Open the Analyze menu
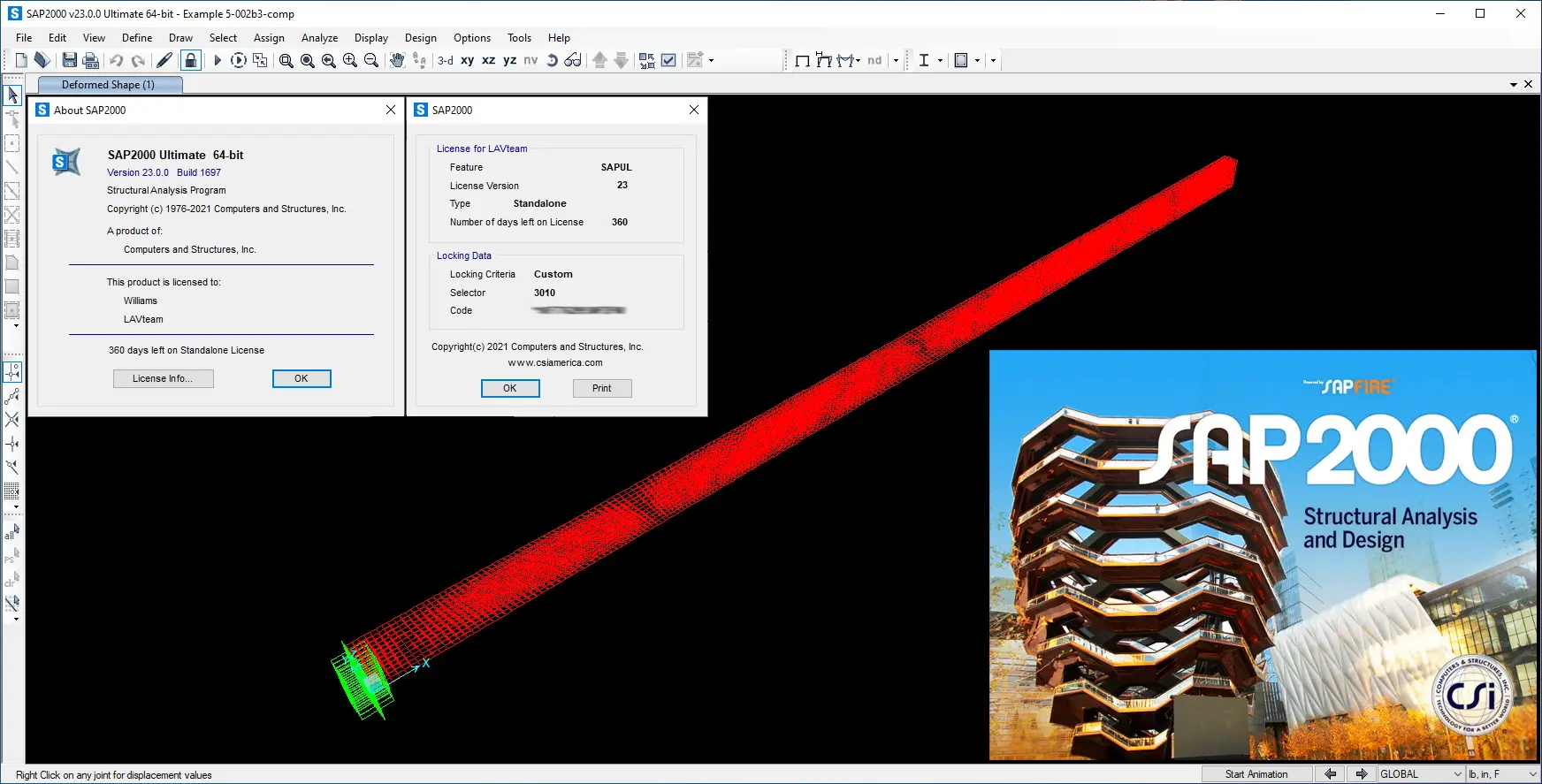Screen dimensions: 1542x784 319,38
